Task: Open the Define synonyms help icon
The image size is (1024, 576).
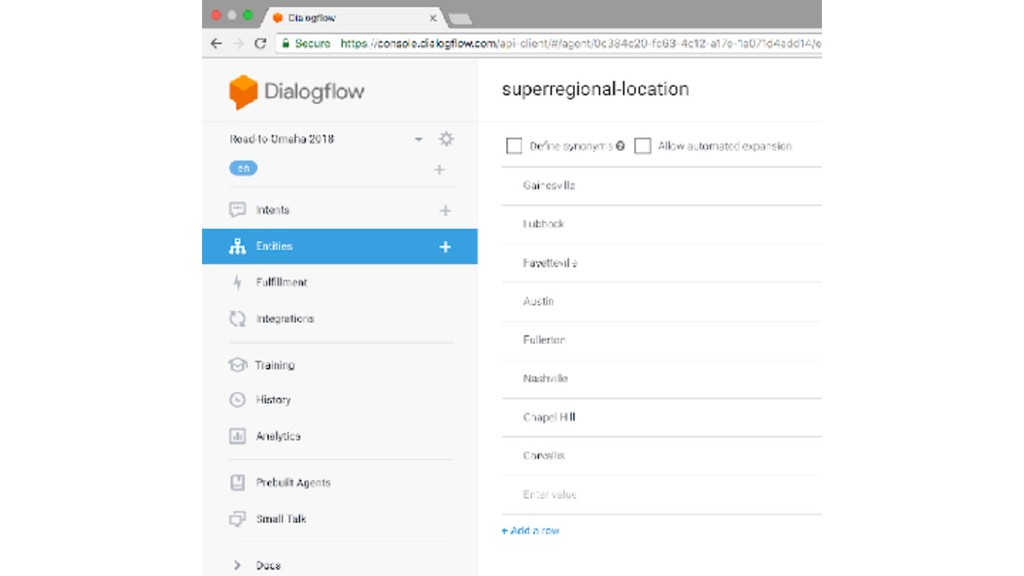Action: click(x=620, y=146)
